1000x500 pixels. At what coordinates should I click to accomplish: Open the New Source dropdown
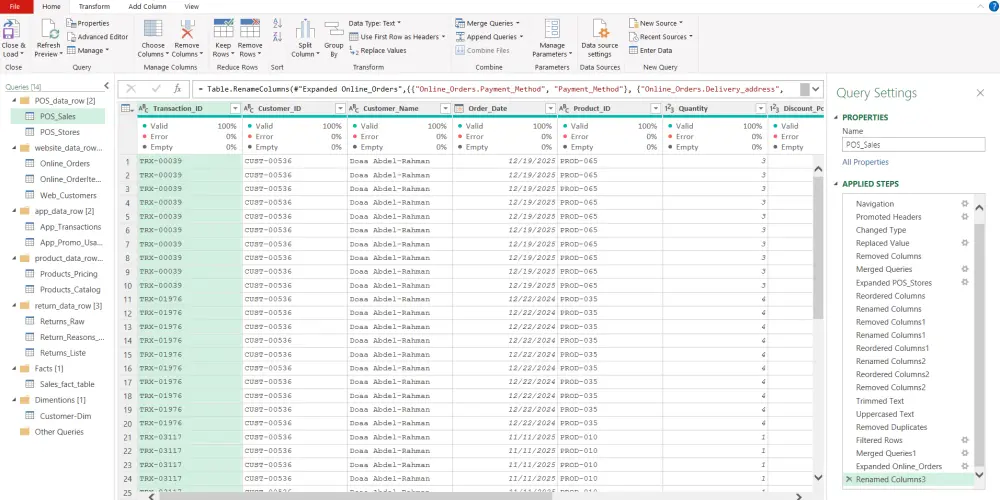coord(656,23)
